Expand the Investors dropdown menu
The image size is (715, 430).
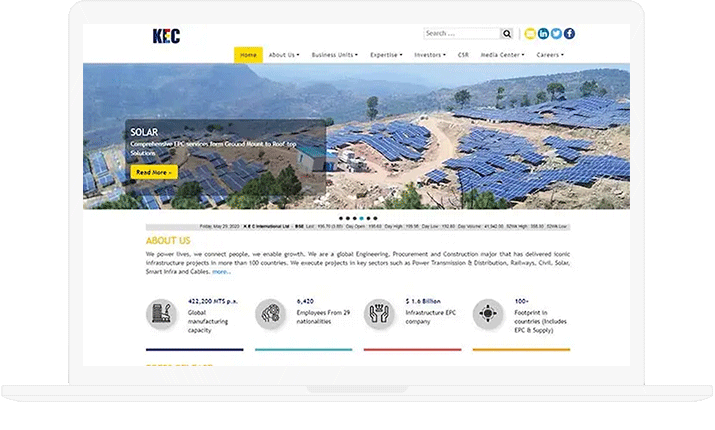coord(430,55)
